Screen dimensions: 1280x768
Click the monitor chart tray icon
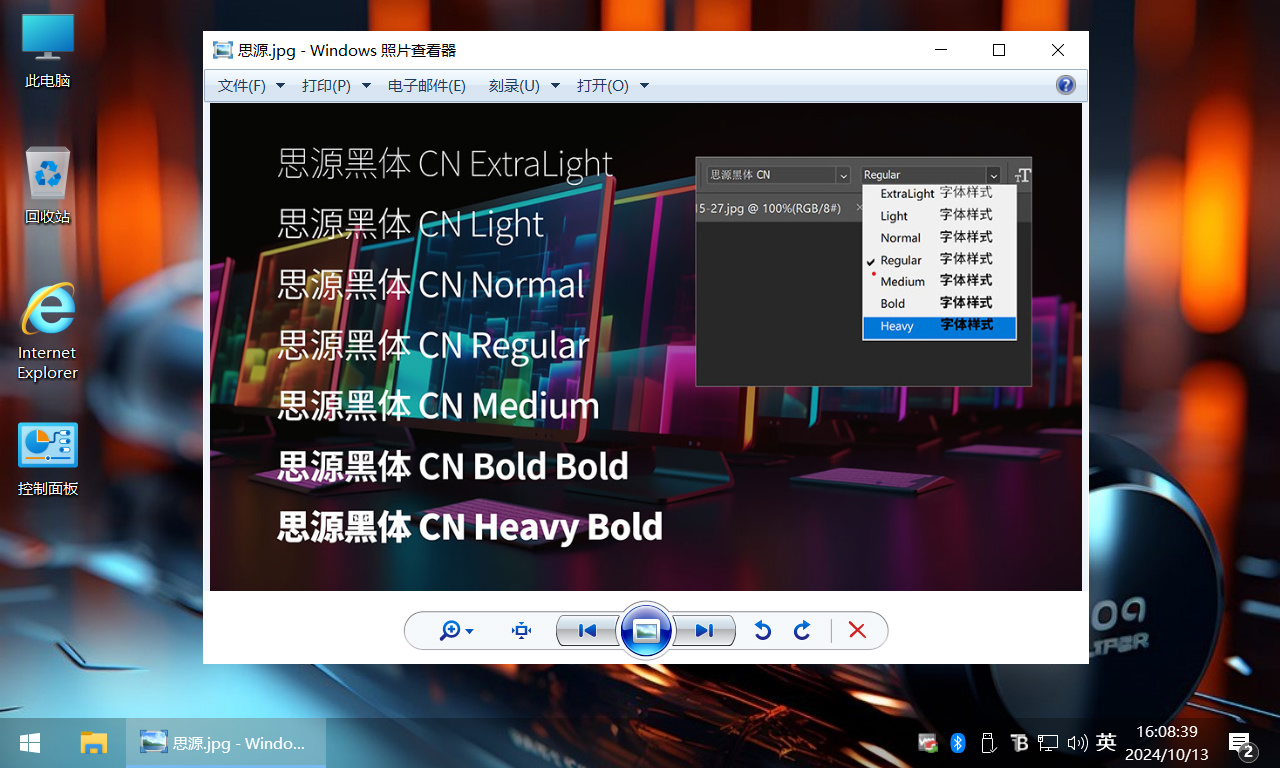coord(928,743)
